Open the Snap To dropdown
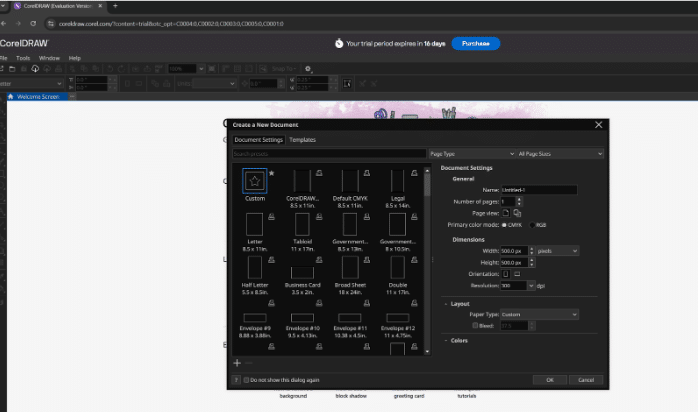Viewport: 698px width, 412px height. click(x=284, y=69)
